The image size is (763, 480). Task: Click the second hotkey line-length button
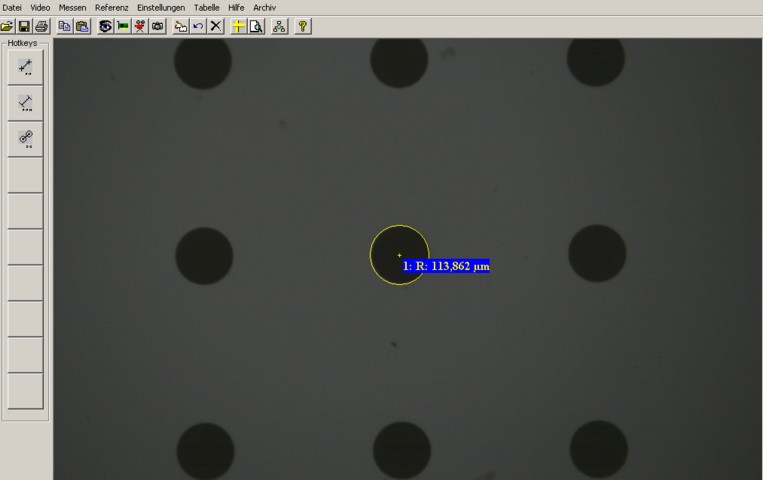point(26,103)
